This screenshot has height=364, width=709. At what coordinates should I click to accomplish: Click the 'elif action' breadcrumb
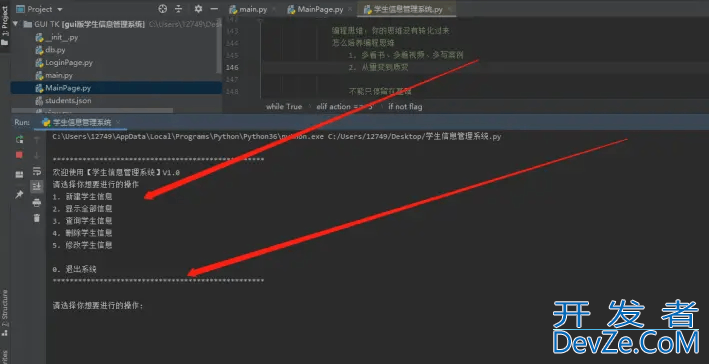pyautogui.click(x=345, y=107)
